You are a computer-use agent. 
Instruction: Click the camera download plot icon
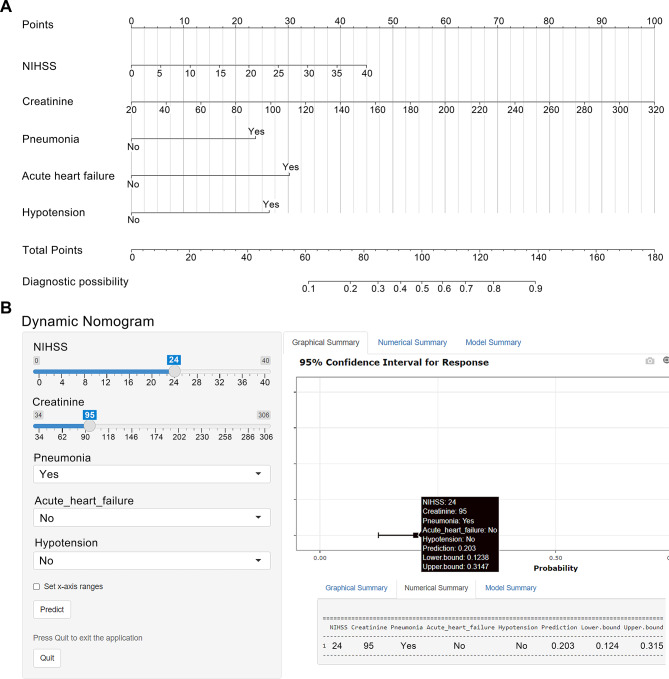coord(650,361)
